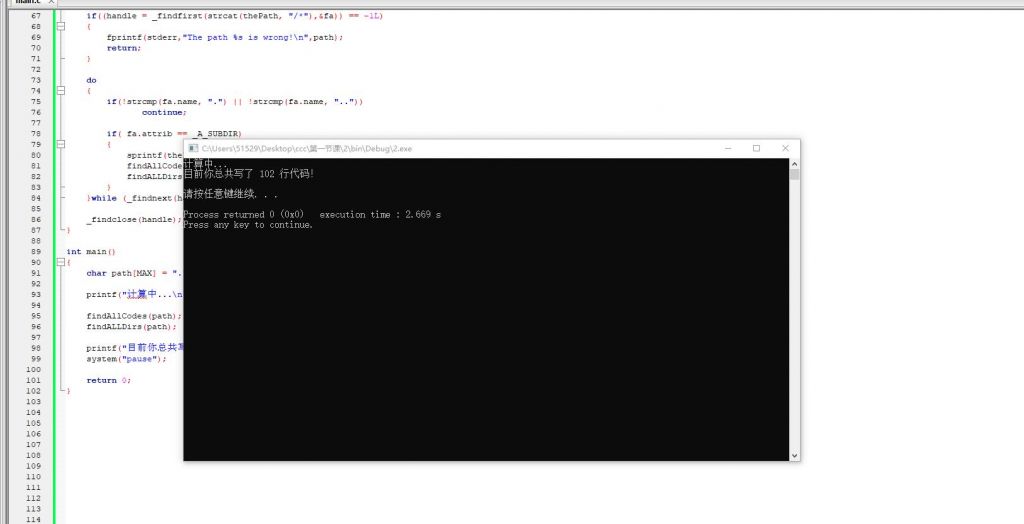The image size is (1024, 524).
Task: Collapse the code block at line 68
Action: click(x=60, y=27)
